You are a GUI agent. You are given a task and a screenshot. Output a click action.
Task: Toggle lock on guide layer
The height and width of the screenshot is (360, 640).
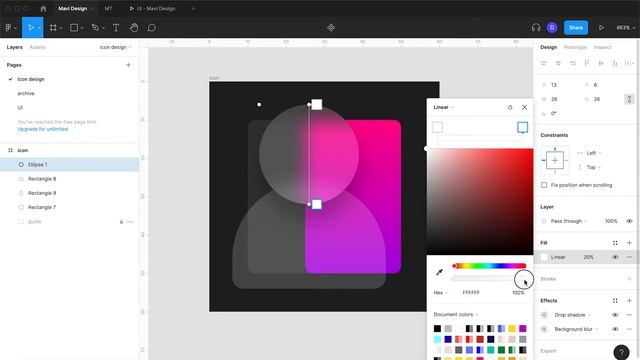click(121, 222)
